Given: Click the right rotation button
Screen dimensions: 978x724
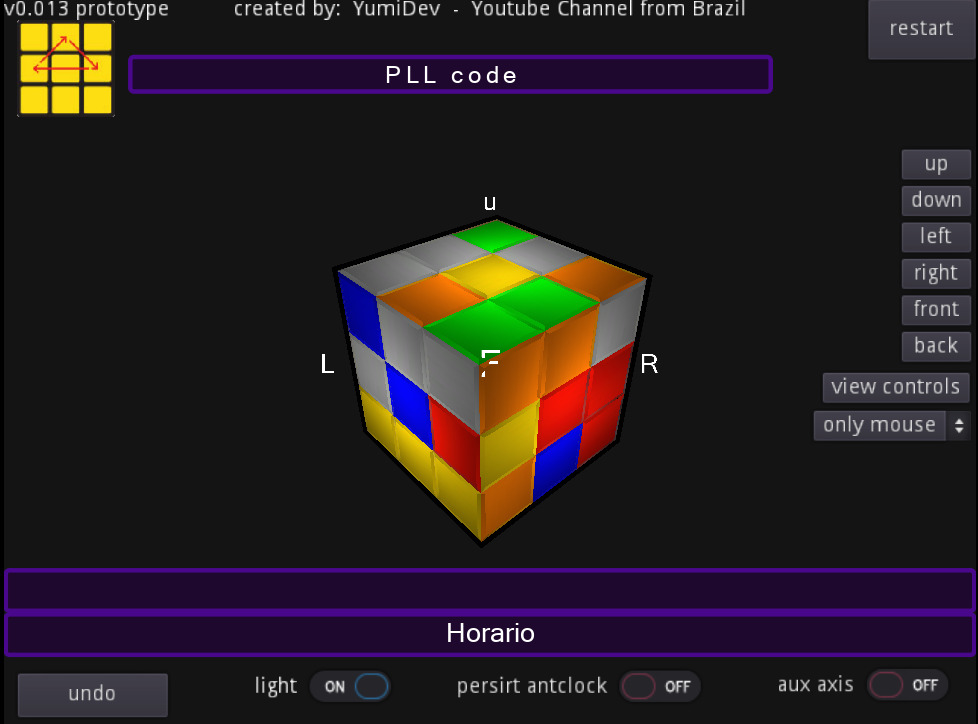Looking at the screenshot, I should [935, 272].
